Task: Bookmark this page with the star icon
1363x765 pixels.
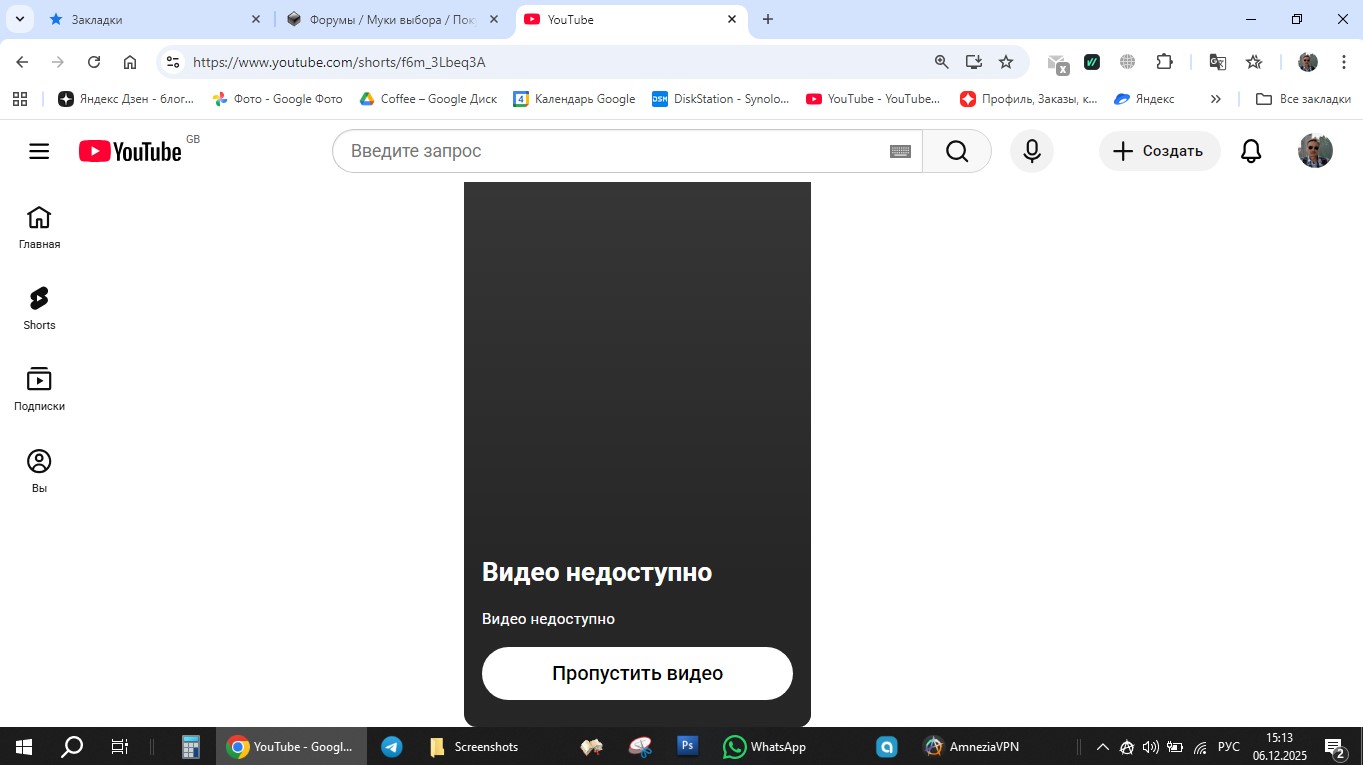Action: (x=1006, y=62)
